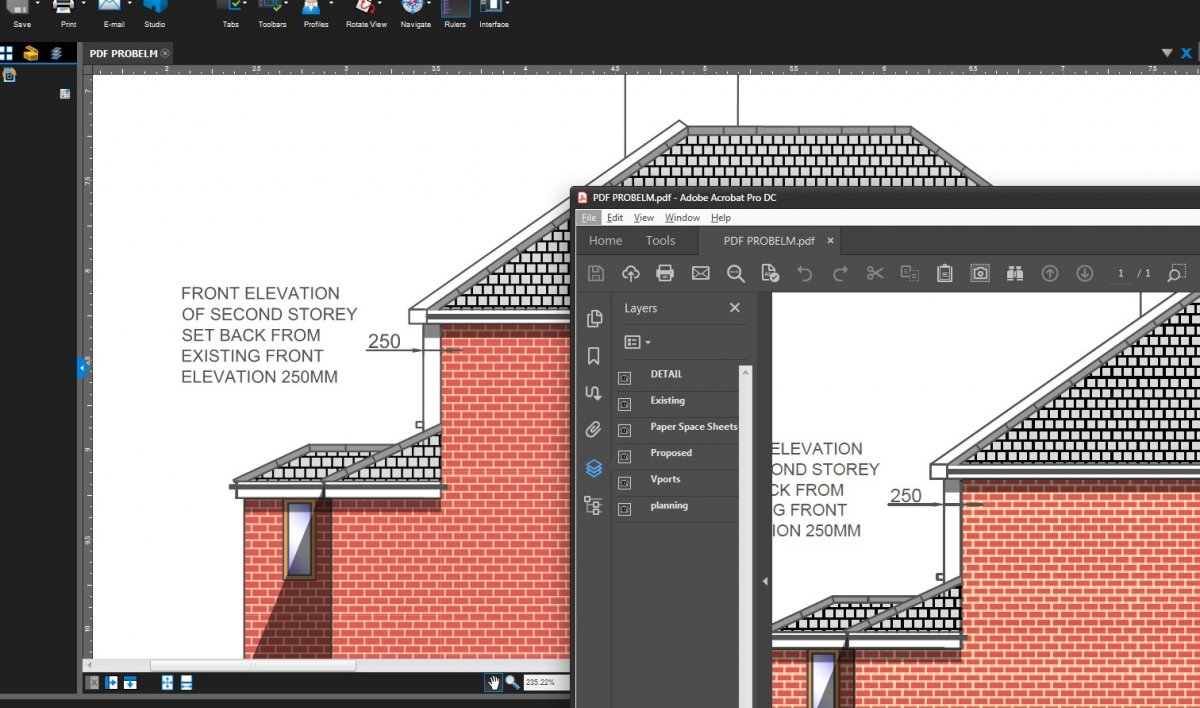
Task: Open the Layers panel options dropdown
Action: (637, 342)
